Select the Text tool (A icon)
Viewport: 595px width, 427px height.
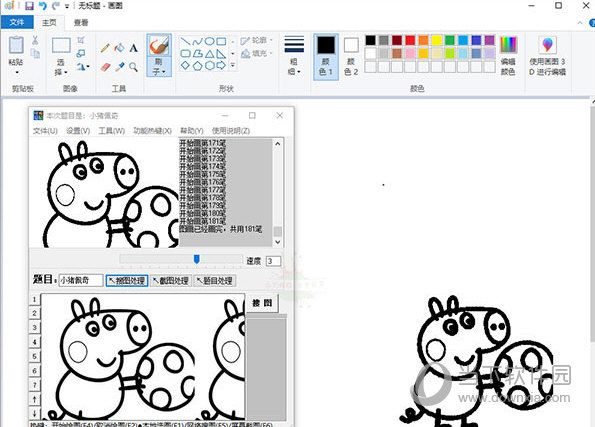133,48
